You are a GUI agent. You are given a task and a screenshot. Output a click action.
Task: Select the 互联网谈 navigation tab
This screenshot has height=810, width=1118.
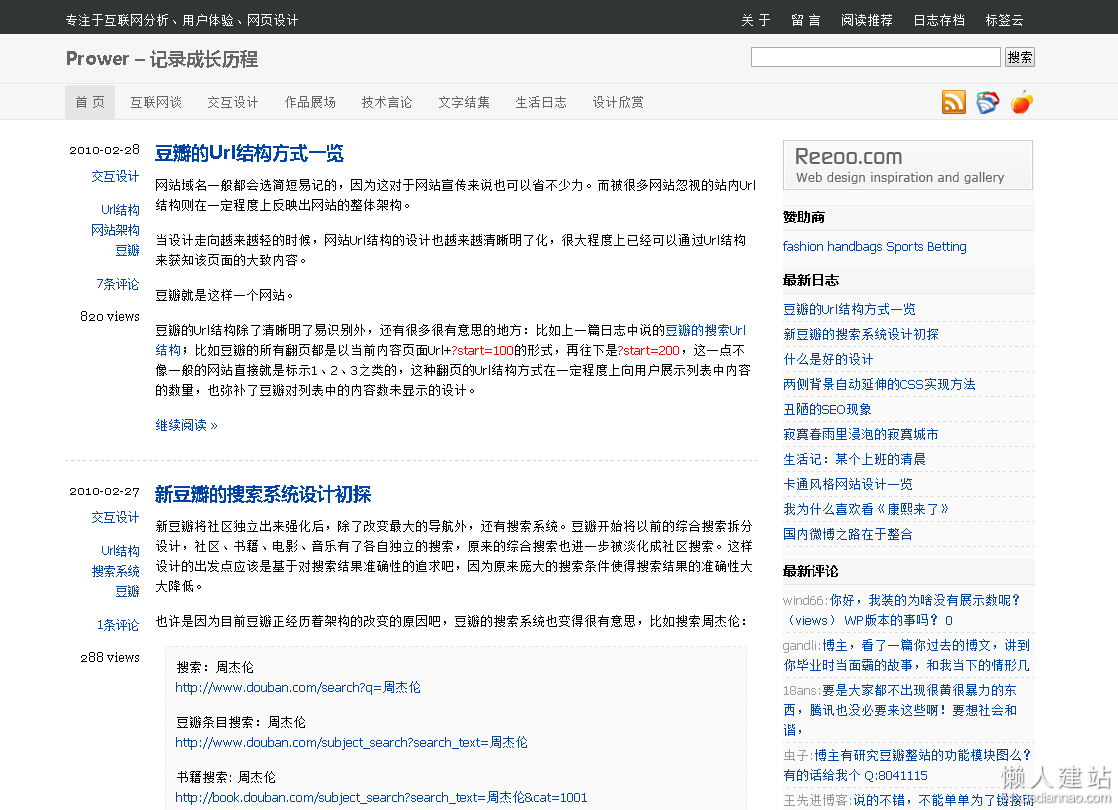point(155,102)
